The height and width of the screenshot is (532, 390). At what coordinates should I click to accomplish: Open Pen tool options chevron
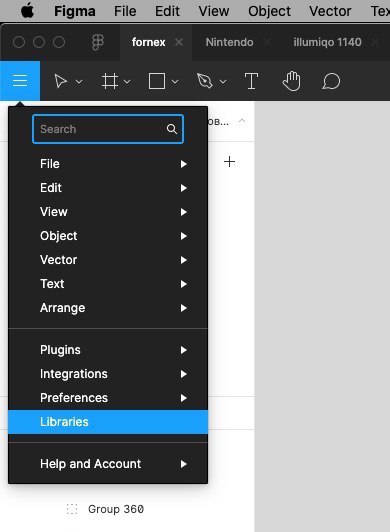223,81
